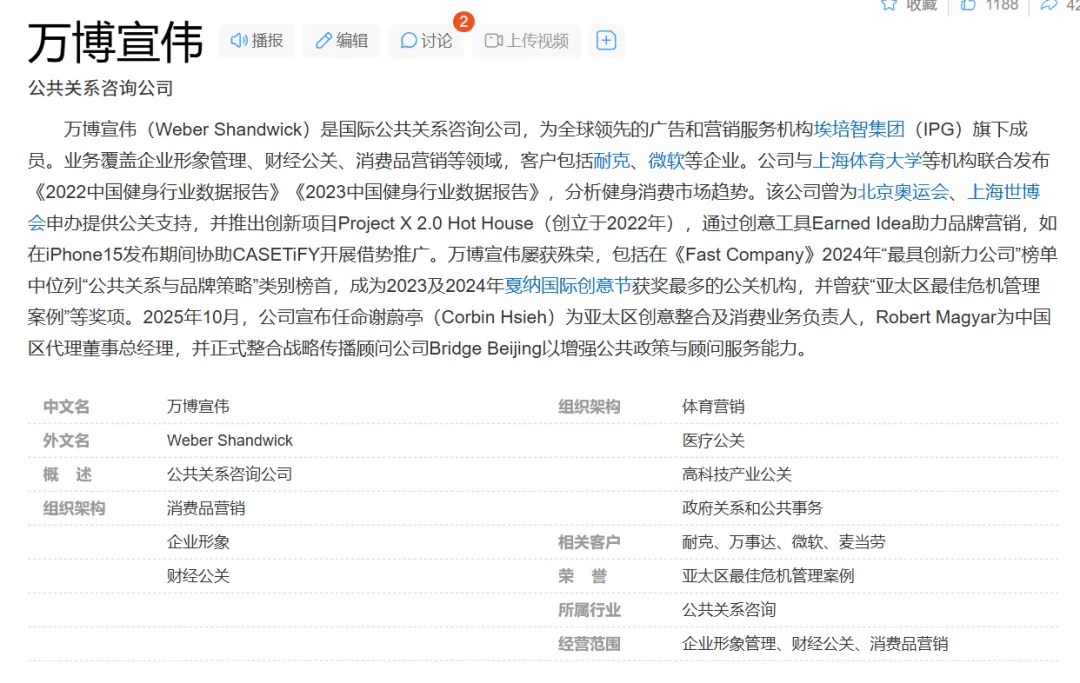Click the 上传视频 upload video button
1080x683 pixels.
[526, 41]
